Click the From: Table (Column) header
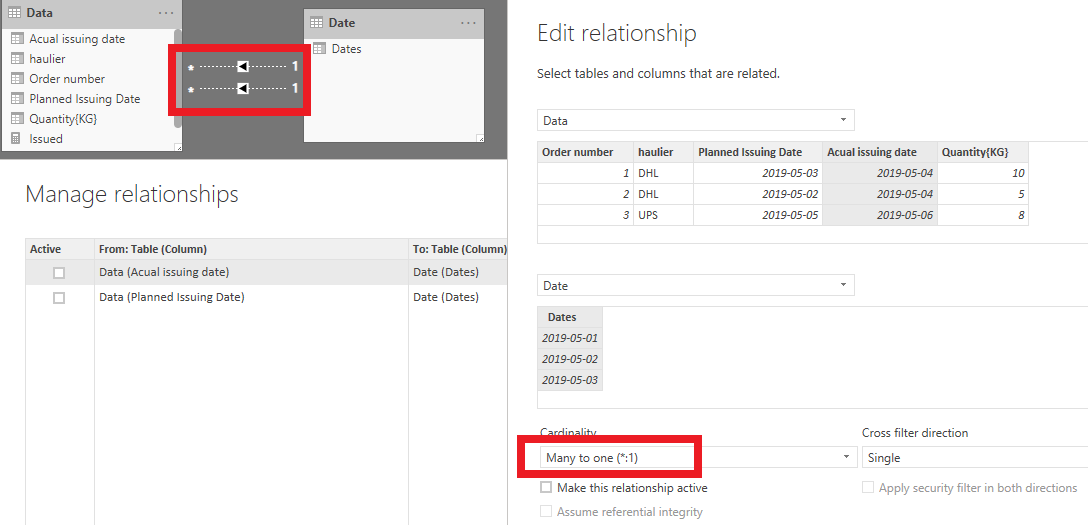 (251, 249)
